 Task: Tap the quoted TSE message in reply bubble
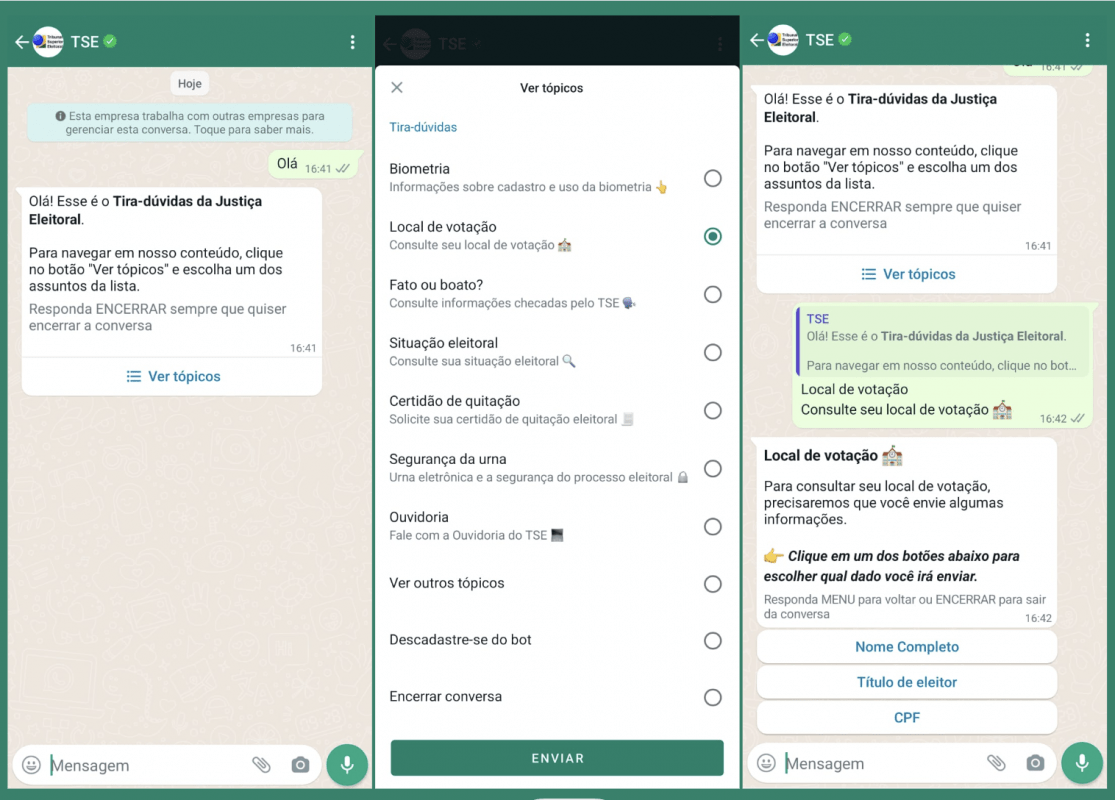point(942,342)
